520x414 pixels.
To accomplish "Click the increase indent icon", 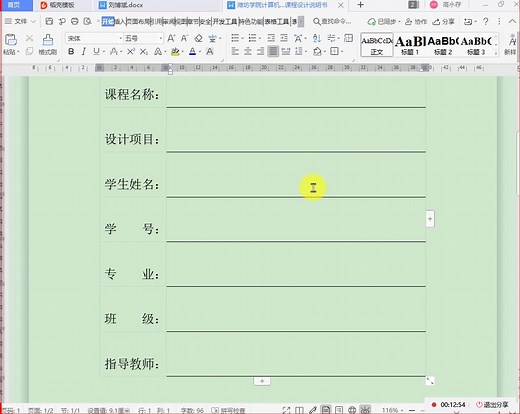I will (284, 38).
